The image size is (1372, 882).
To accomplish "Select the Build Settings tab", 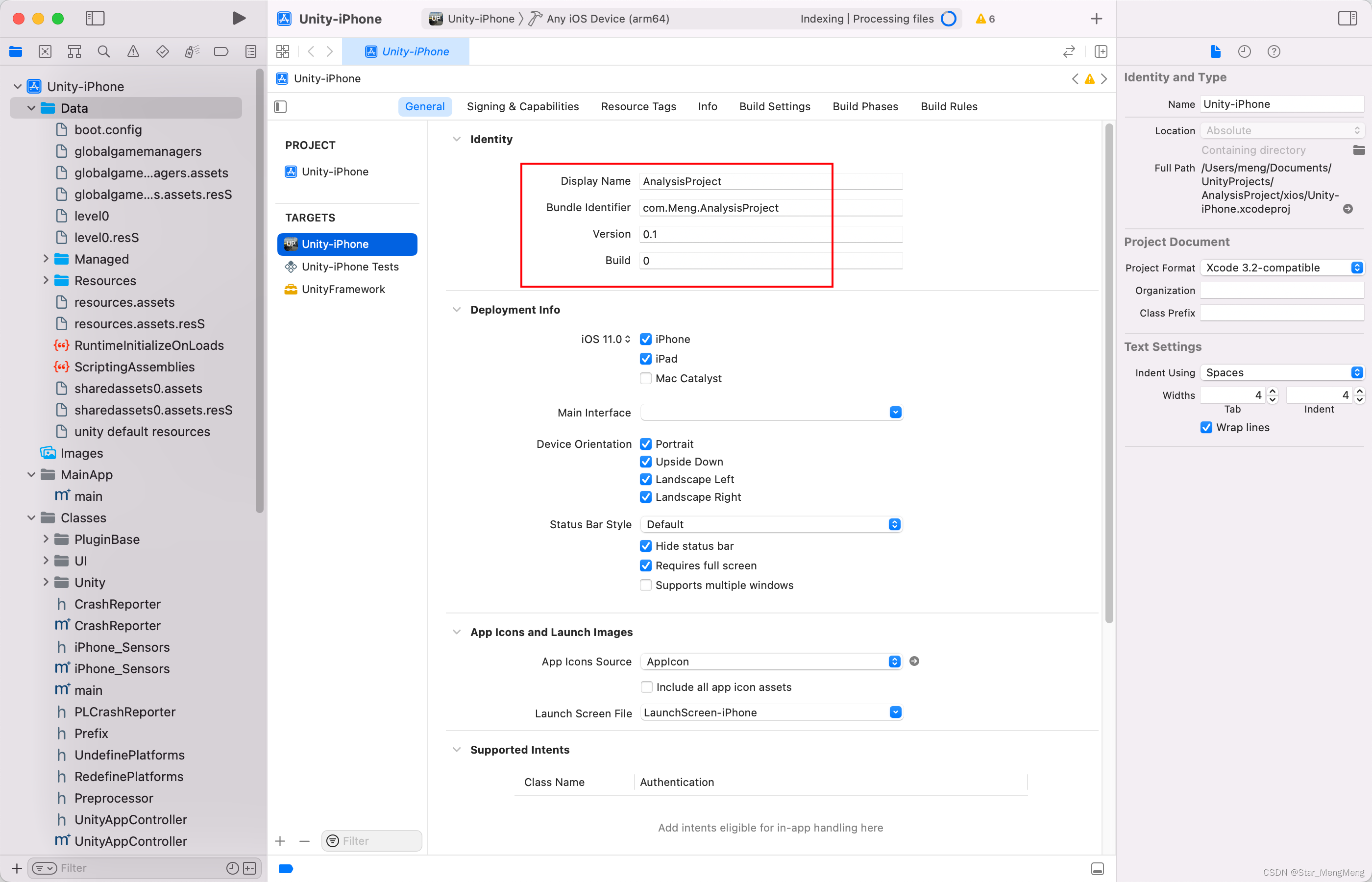I will 774,107.
